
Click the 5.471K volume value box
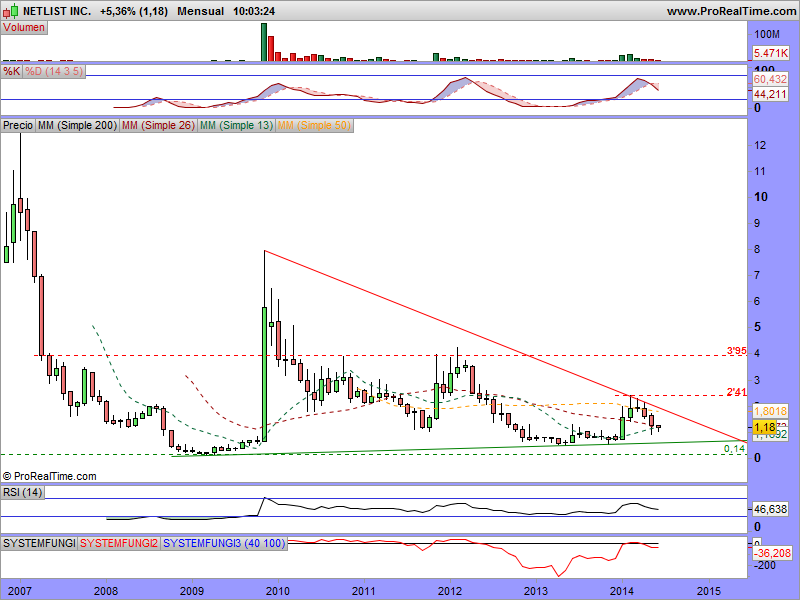(x=771, y=53)
